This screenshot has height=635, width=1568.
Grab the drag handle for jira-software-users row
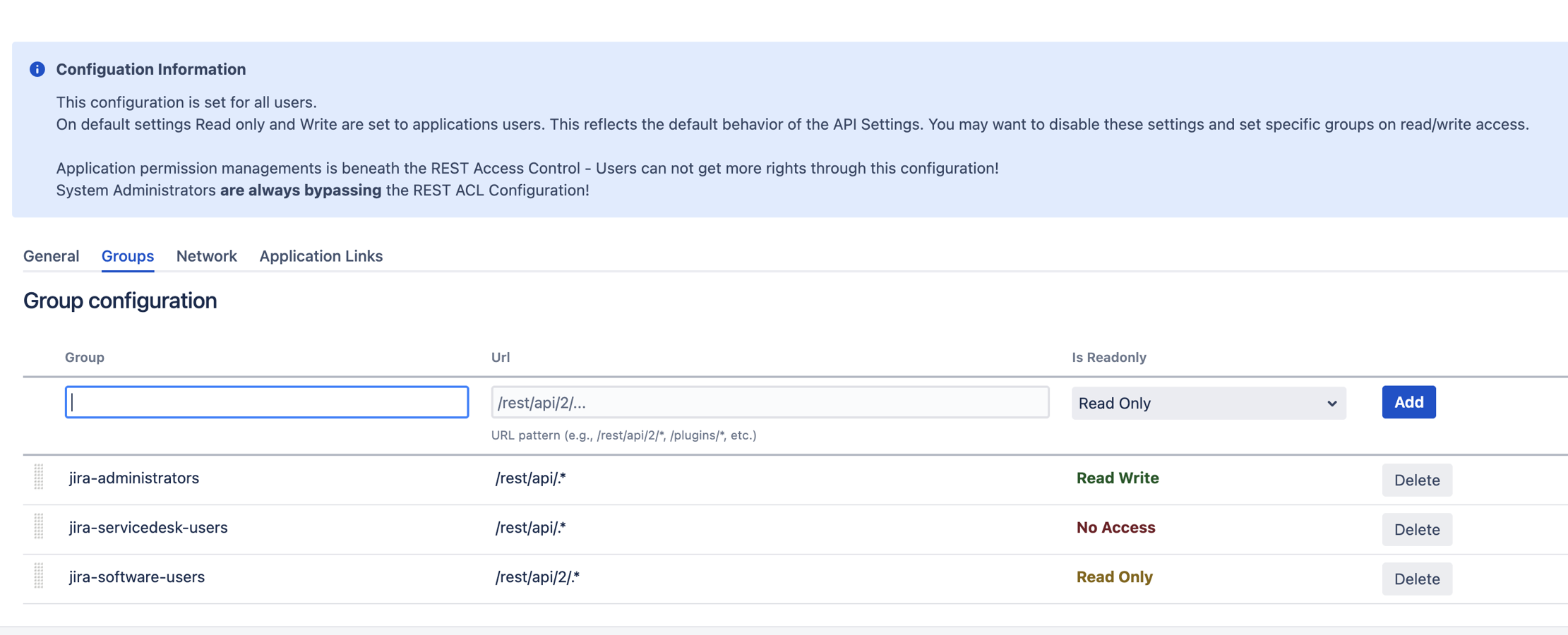click(x=39, y=576)
